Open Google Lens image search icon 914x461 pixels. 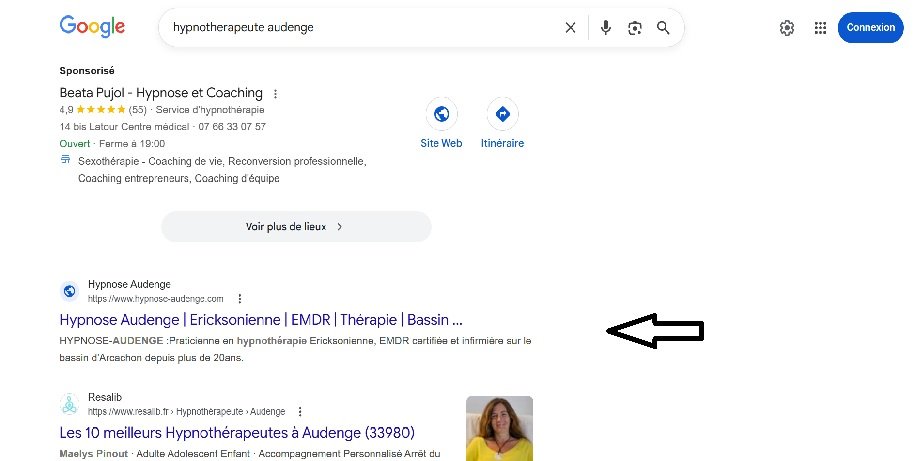(635, 27)
